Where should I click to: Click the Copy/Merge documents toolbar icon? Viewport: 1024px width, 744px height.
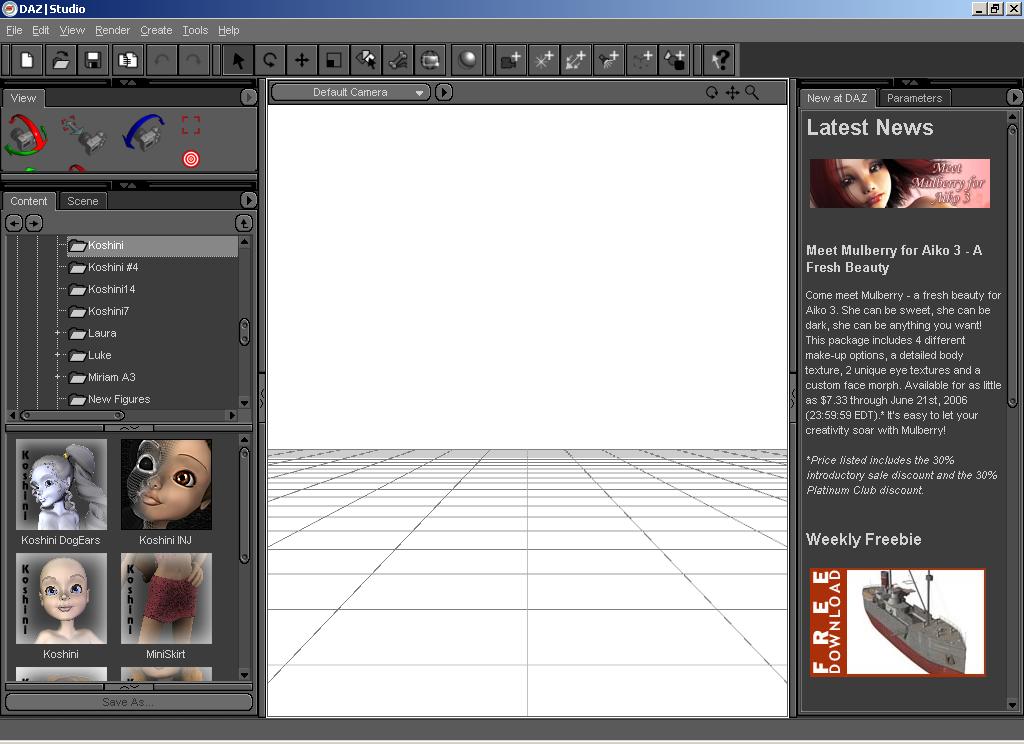pyautogui.click(x=127, y=60)
